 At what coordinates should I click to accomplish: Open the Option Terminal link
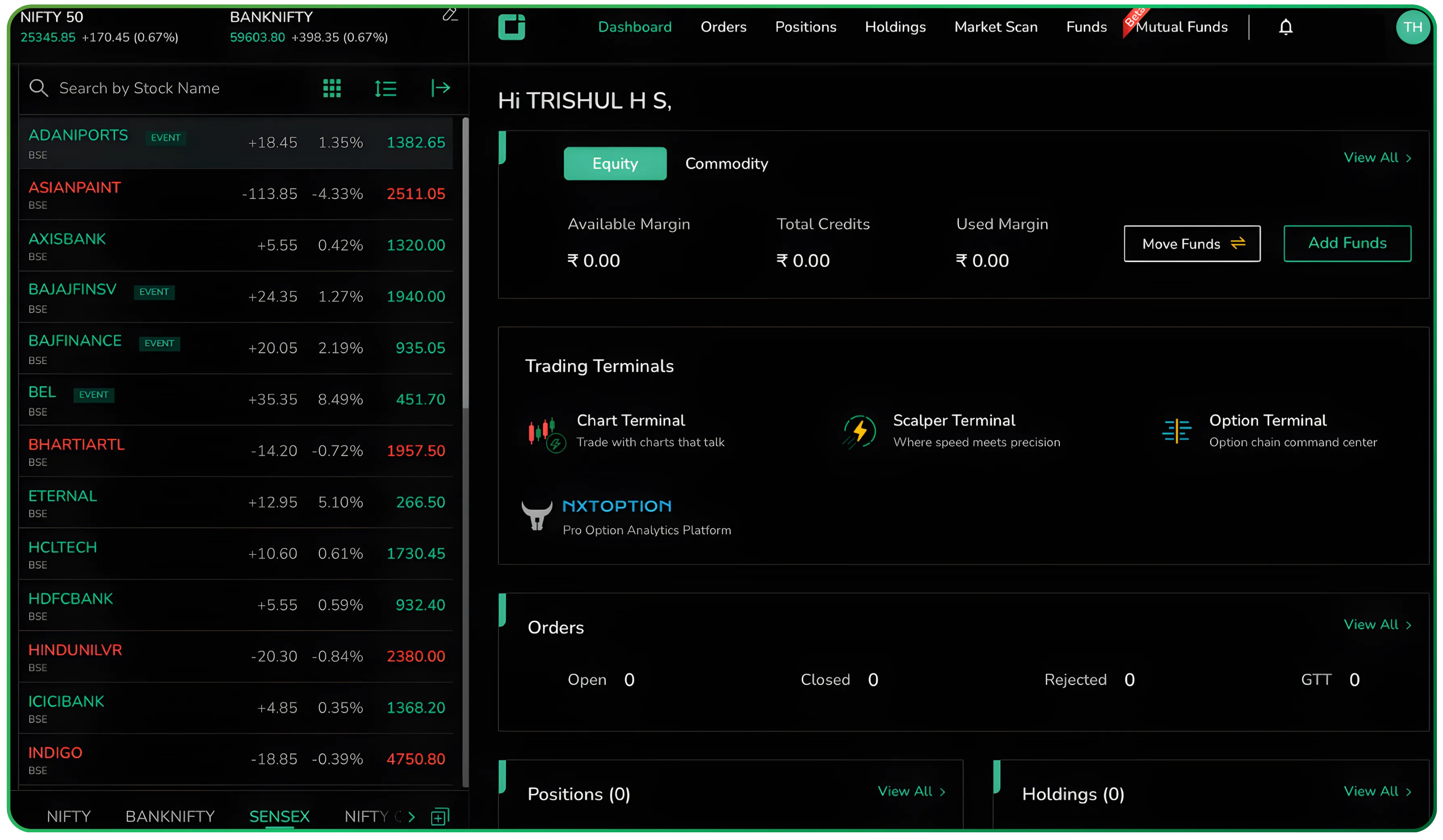tap(1268, 421)
